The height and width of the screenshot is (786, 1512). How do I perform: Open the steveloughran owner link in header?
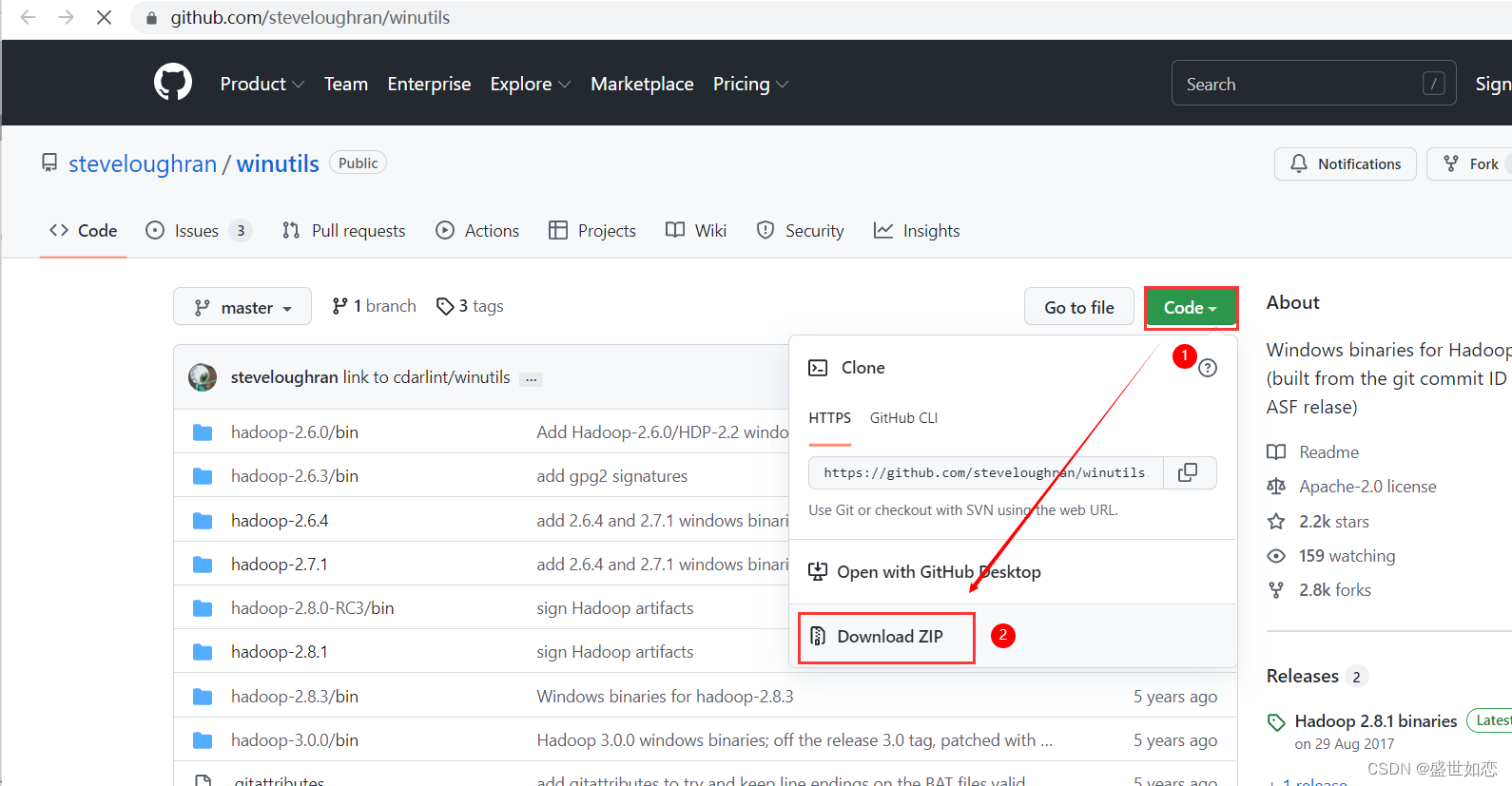tap(143, 163)
